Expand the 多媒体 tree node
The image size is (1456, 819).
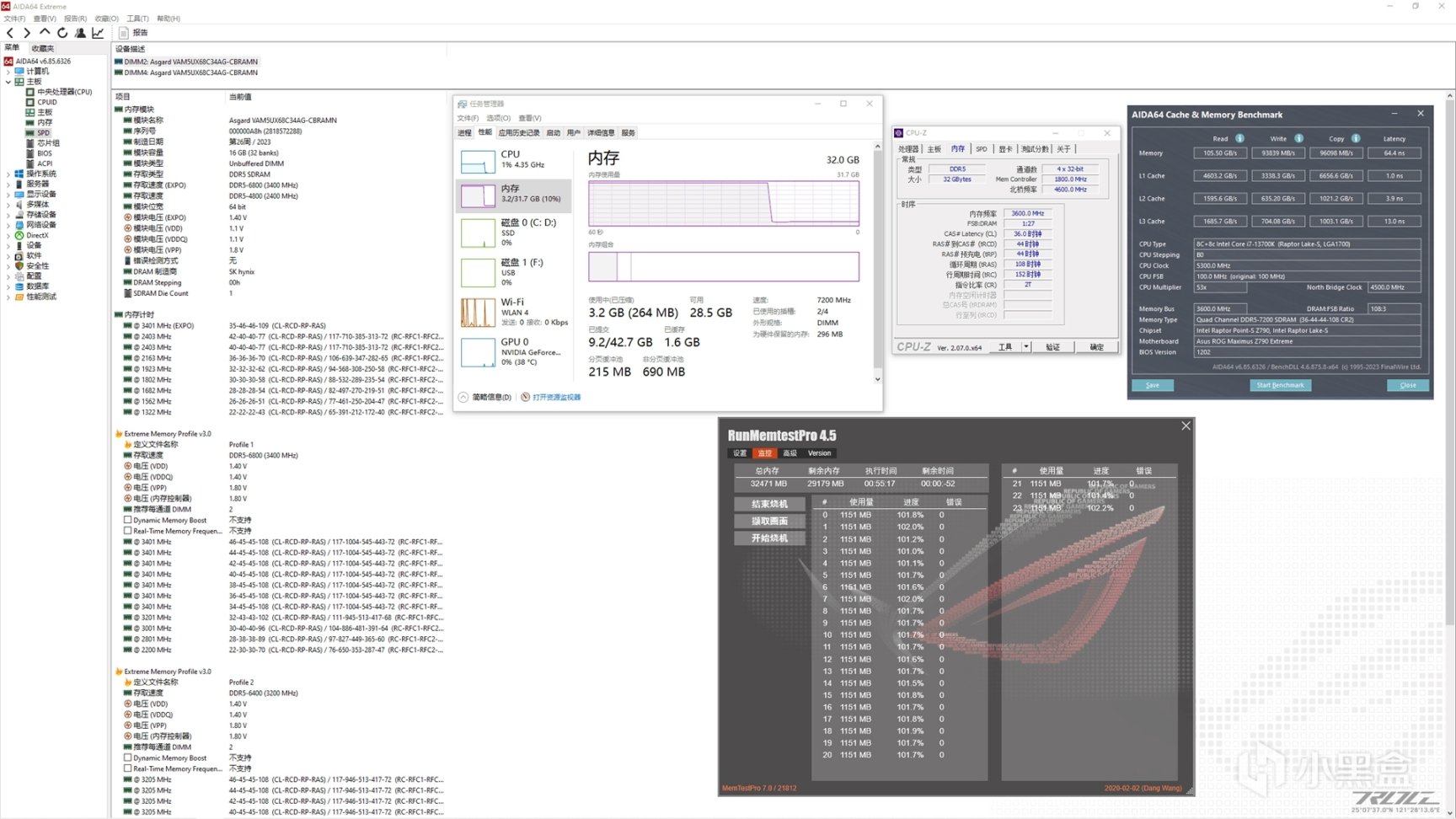(8, 204)
